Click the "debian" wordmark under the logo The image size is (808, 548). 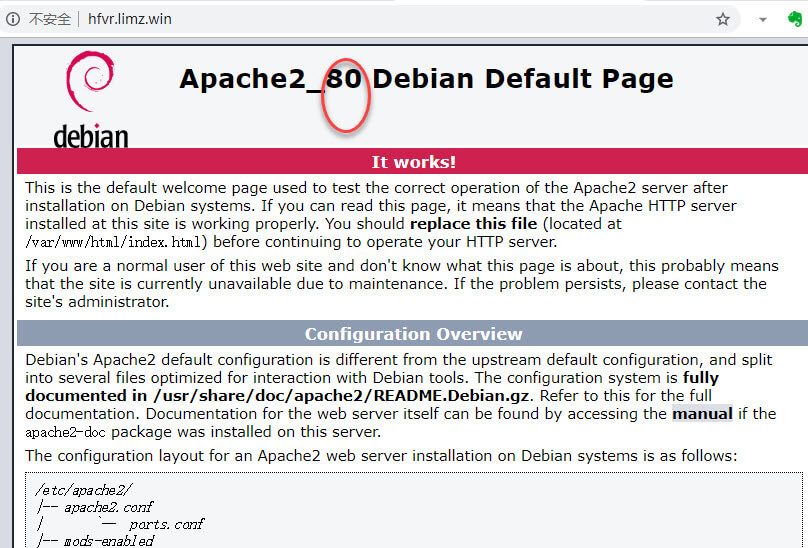[90, 136]
